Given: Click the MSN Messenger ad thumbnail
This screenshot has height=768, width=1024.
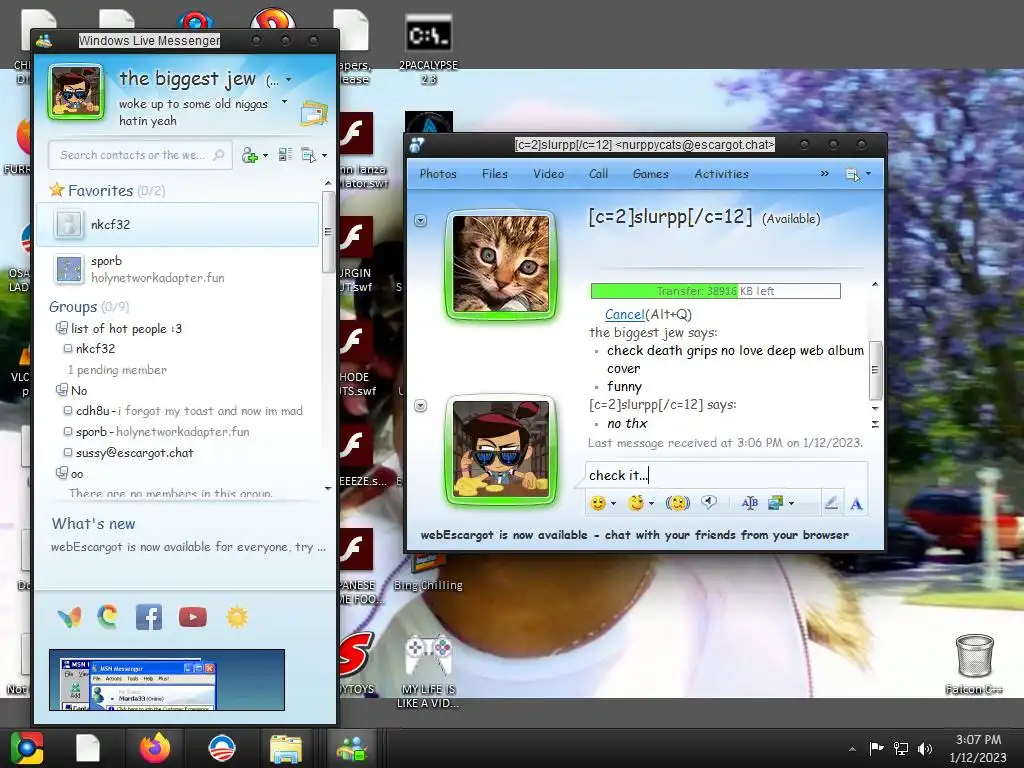Looking at the screenshot, I should point(167,680).
